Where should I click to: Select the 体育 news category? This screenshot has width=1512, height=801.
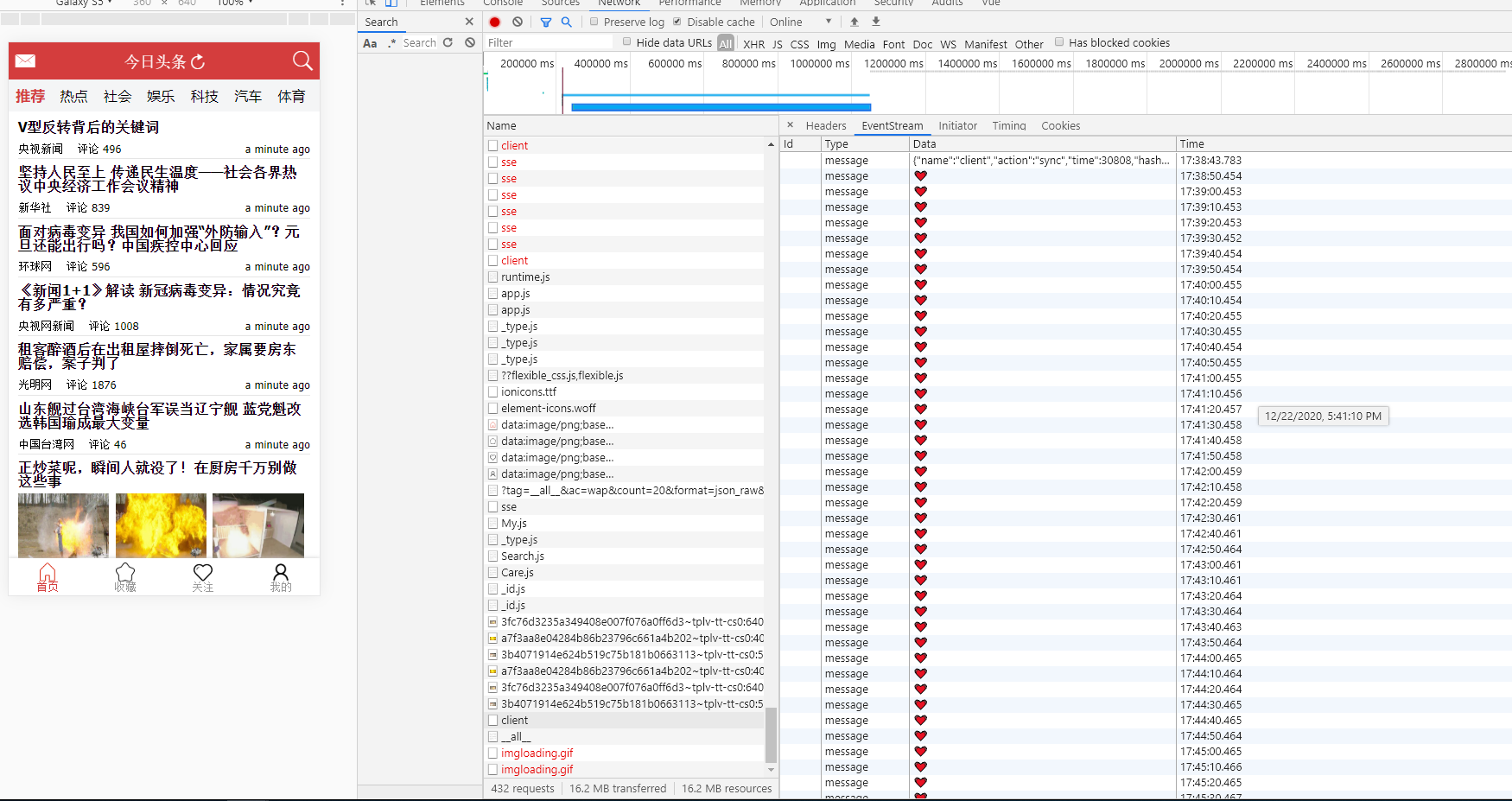(291, 96)
